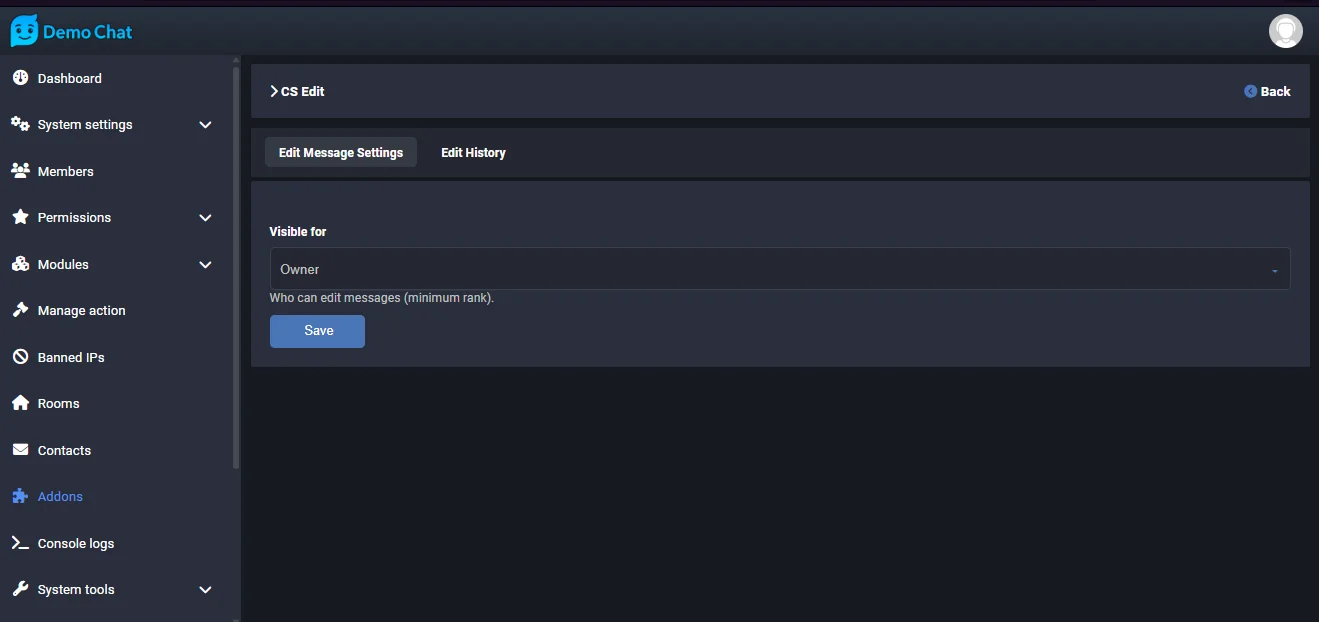This screenshot has height=622, width=1319.
Task: Select the Edit Message Settings tab
Action: pyautogui.click(x=341, y=153)
